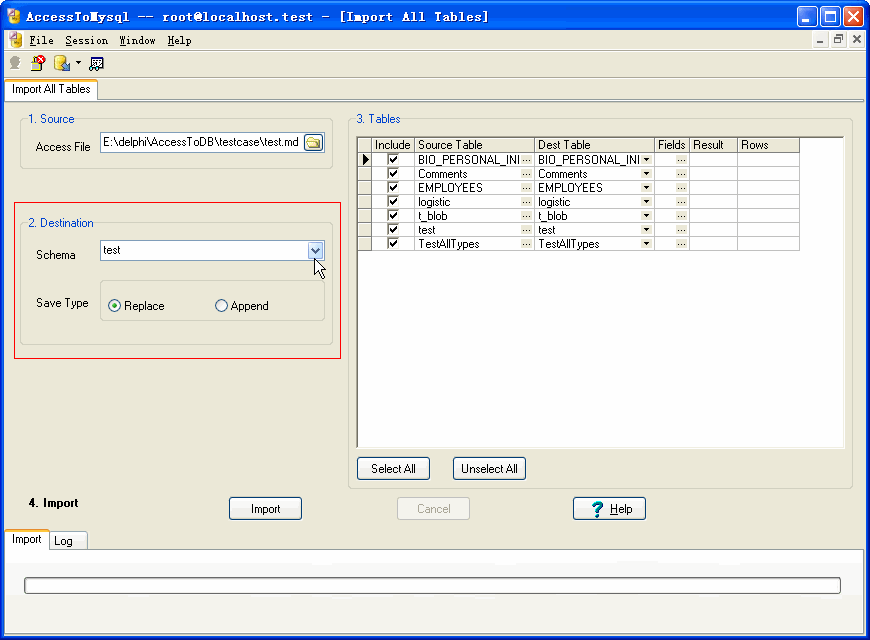Screen dimensions: 870x640
Task: Click the ellipsis beside source table BIO_PERSONAL_INI
Action: (x=526, y=160)
